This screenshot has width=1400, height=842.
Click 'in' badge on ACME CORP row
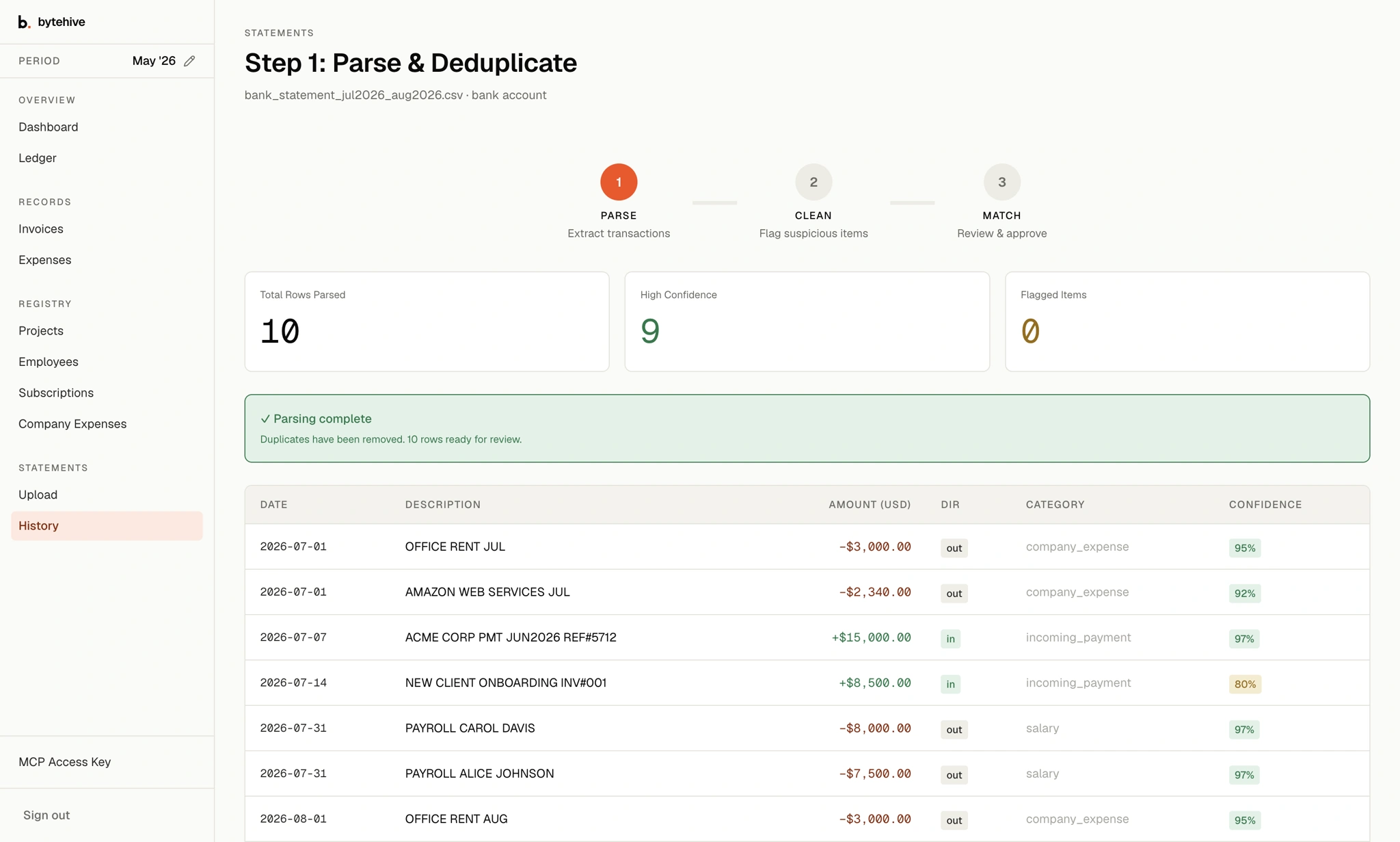950,639
